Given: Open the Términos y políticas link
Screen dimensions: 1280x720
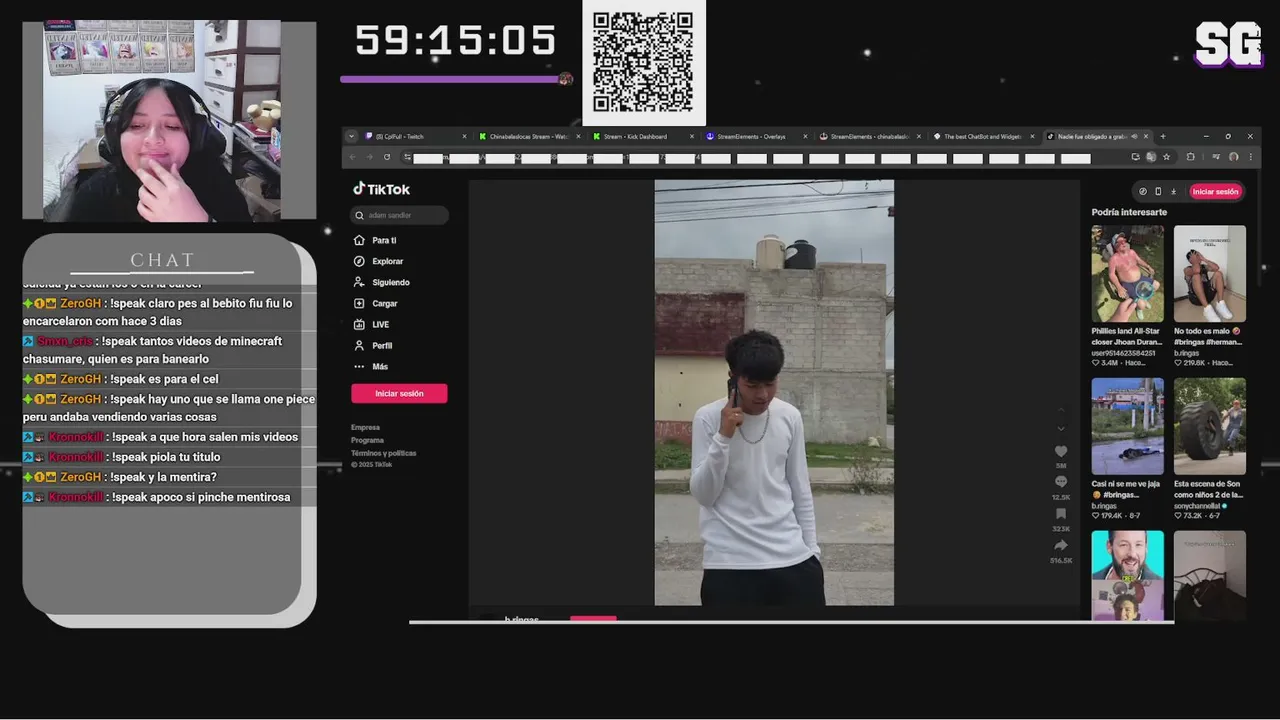Looking at the screenshot, I should pyautogui.click(x=383, y=453).
